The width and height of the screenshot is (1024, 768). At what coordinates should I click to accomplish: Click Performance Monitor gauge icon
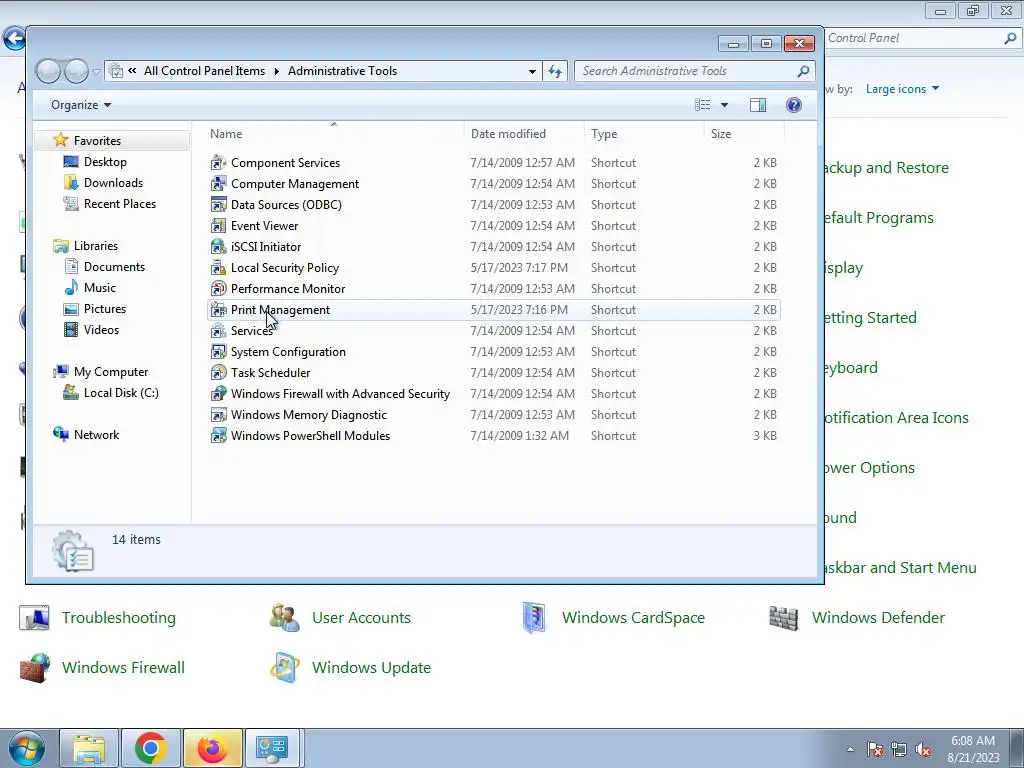point(218,288)
